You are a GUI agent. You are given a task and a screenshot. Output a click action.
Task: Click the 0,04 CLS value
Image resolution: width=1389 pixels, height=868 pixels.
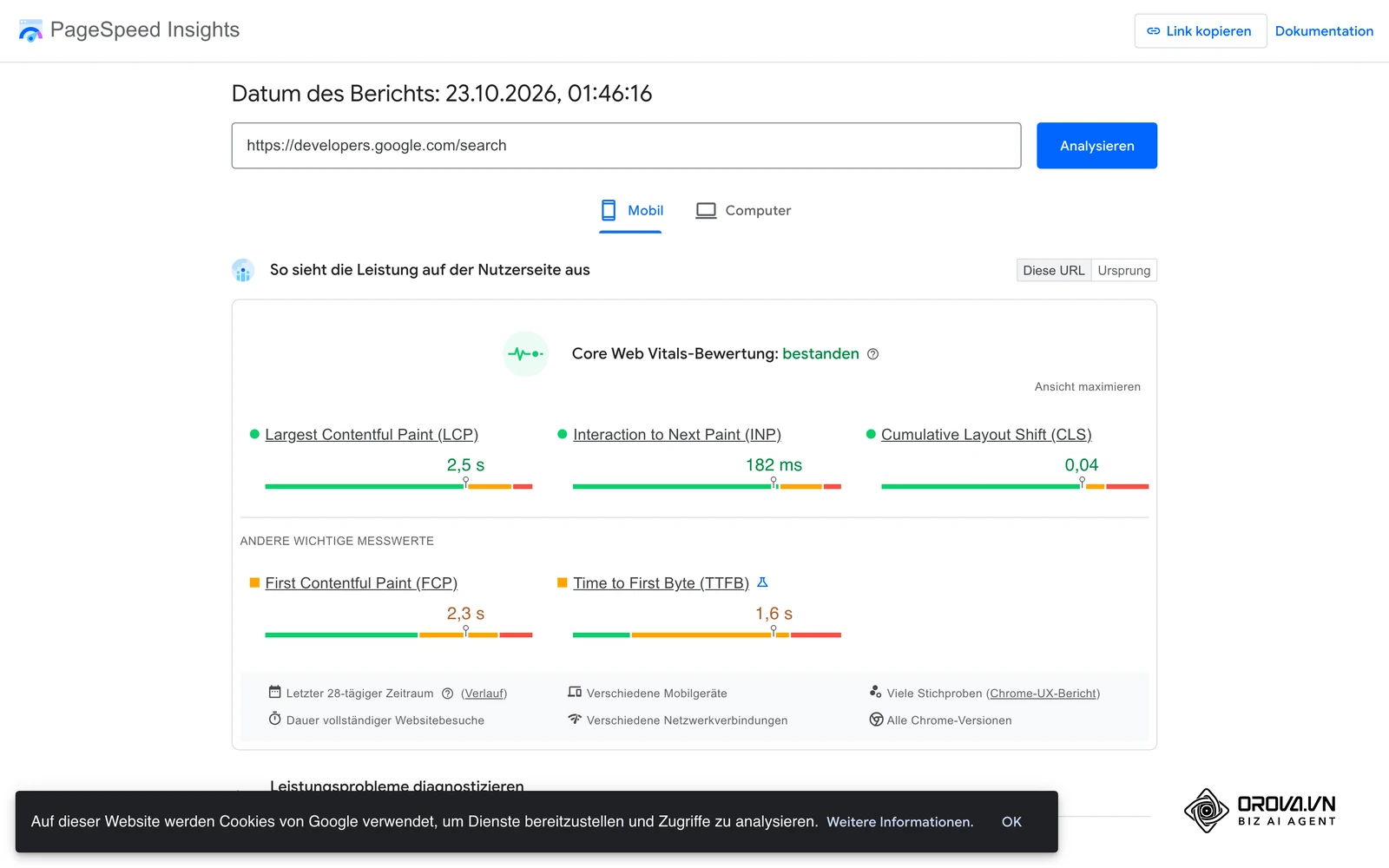1082,465
